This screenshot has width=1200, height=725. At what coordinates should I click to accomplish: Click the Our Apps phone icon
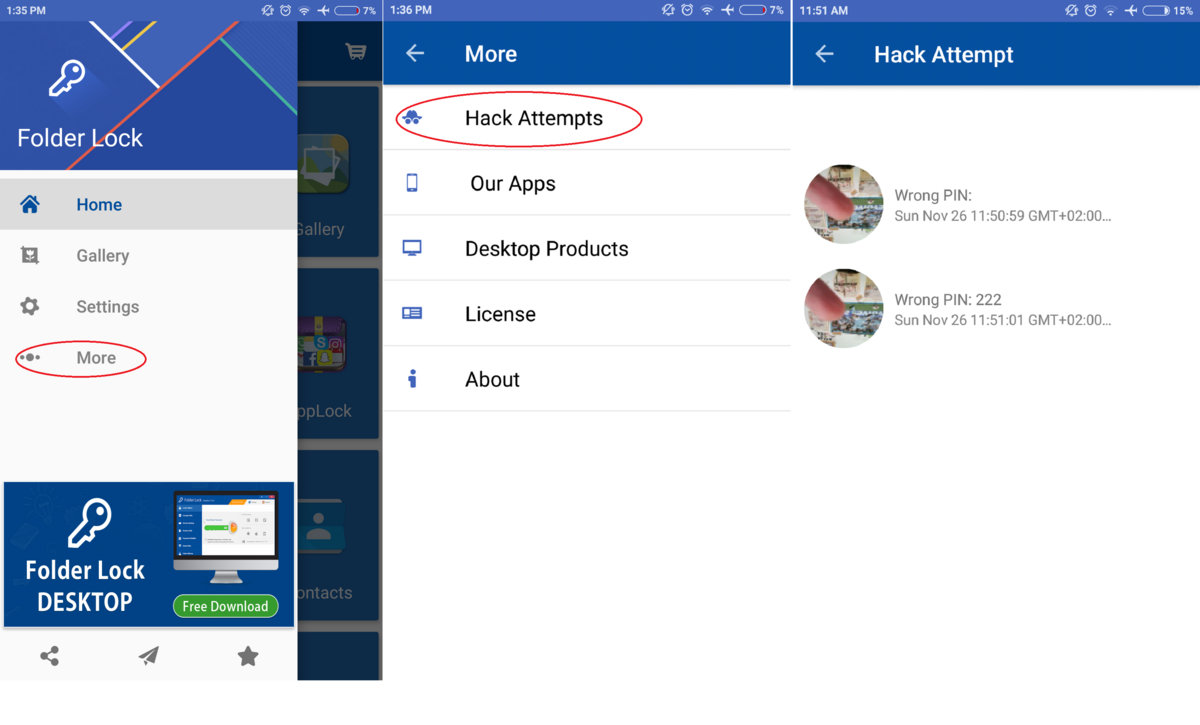click(x=412, y=183)
